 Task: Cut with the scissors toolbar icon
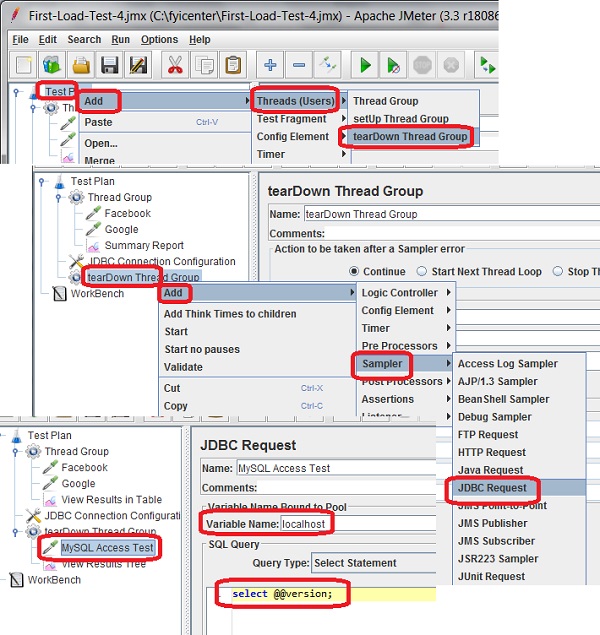coord(175,65)
